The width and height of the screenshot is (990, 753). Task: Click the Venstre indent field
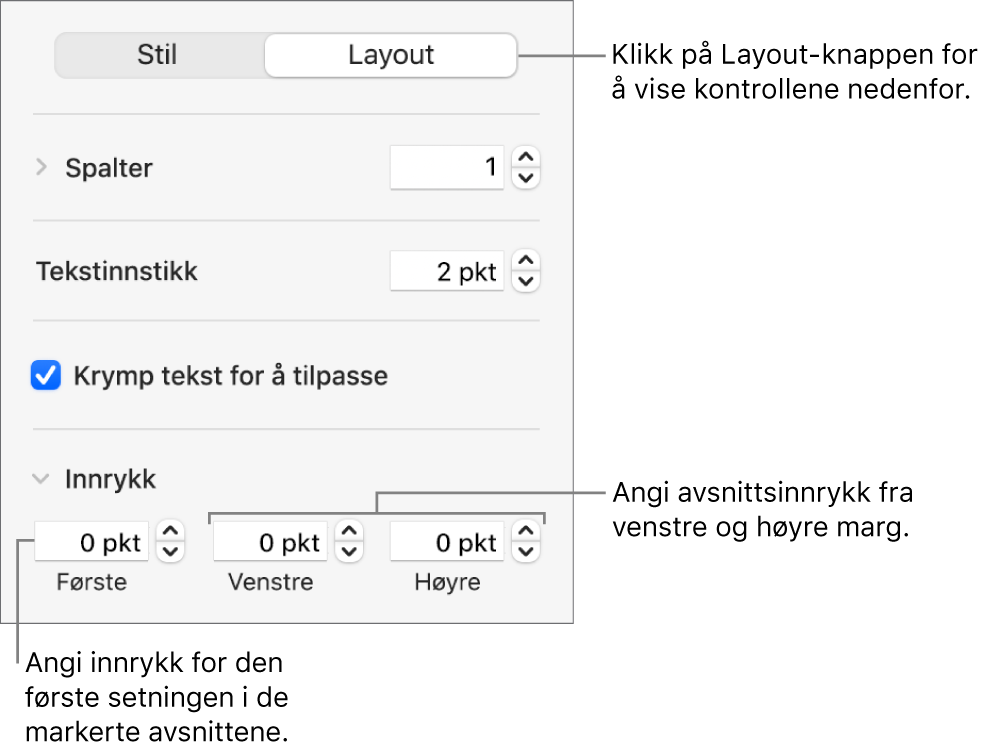point(270,542)
